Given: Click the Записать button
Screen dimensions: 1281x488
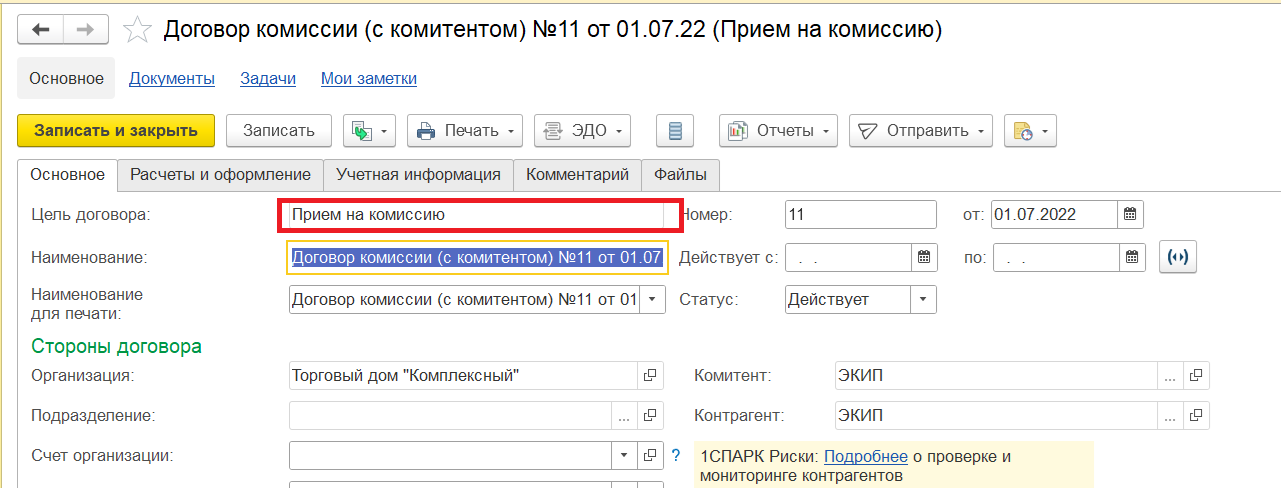Looking at the screenshot, I should (279, 130).
